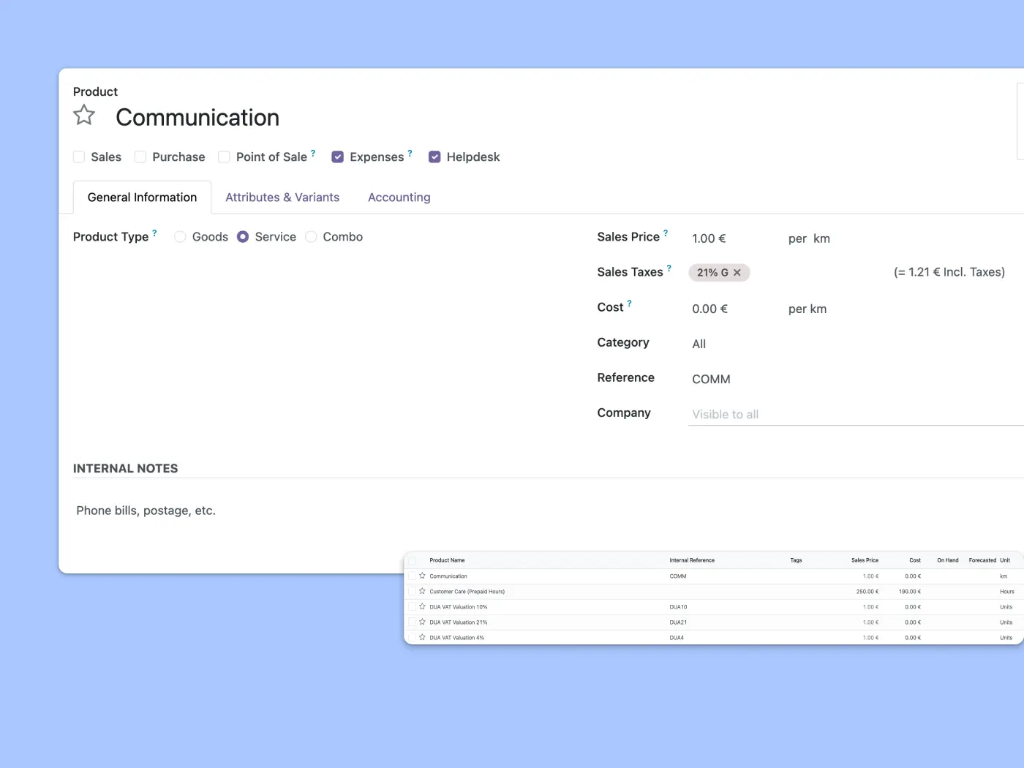Click the Sales Price help question mark

(666, 231)
